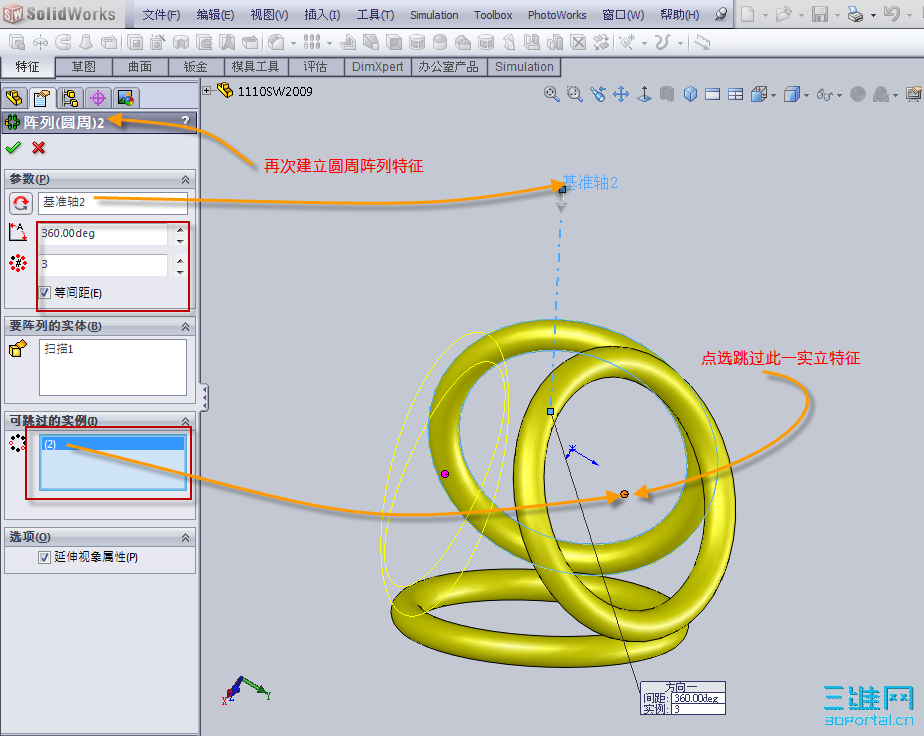
Task: Open the Simulation menu in menu bar
Action: (434, 15)
